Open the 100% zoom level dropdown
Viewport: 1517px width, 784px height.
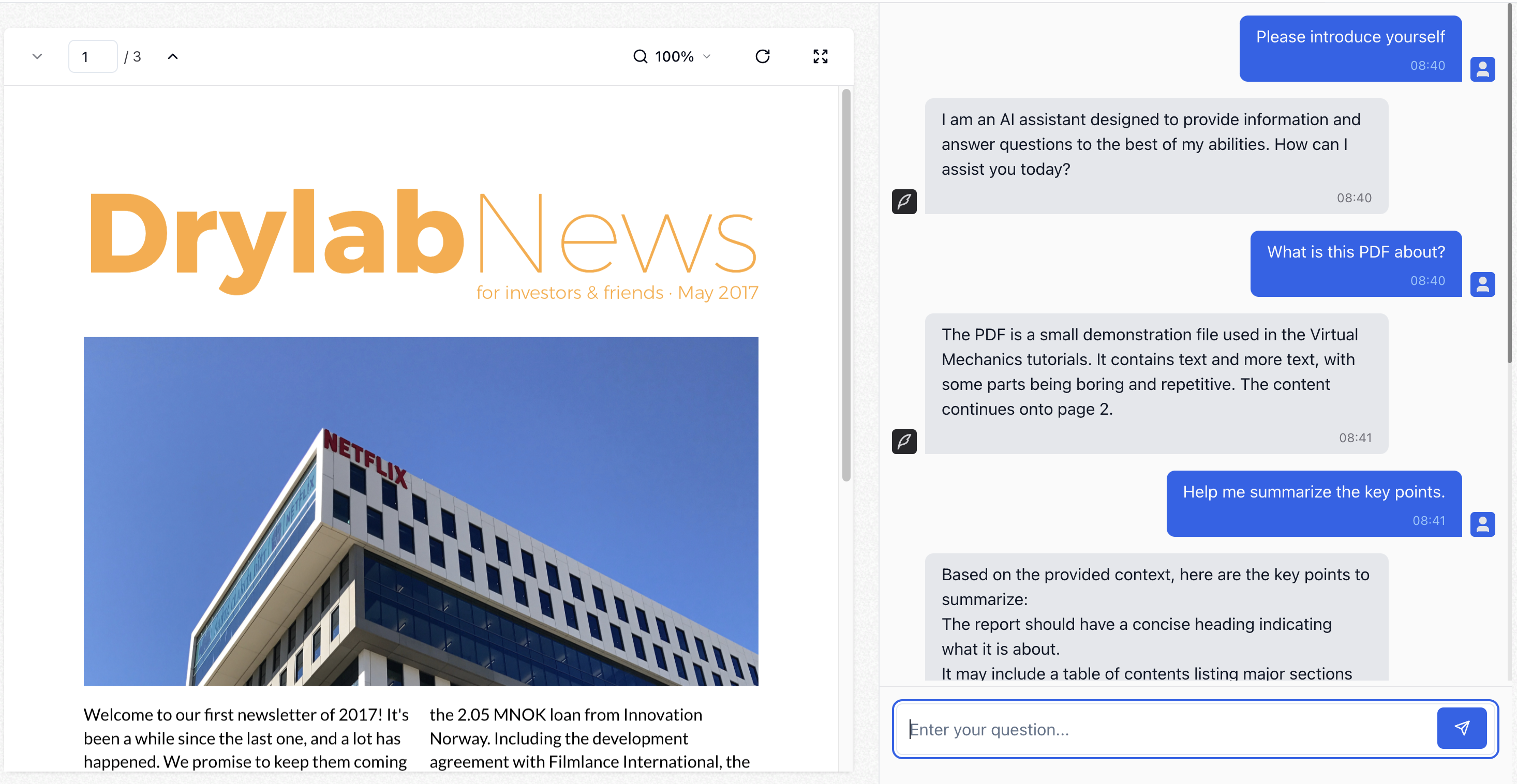682,56
